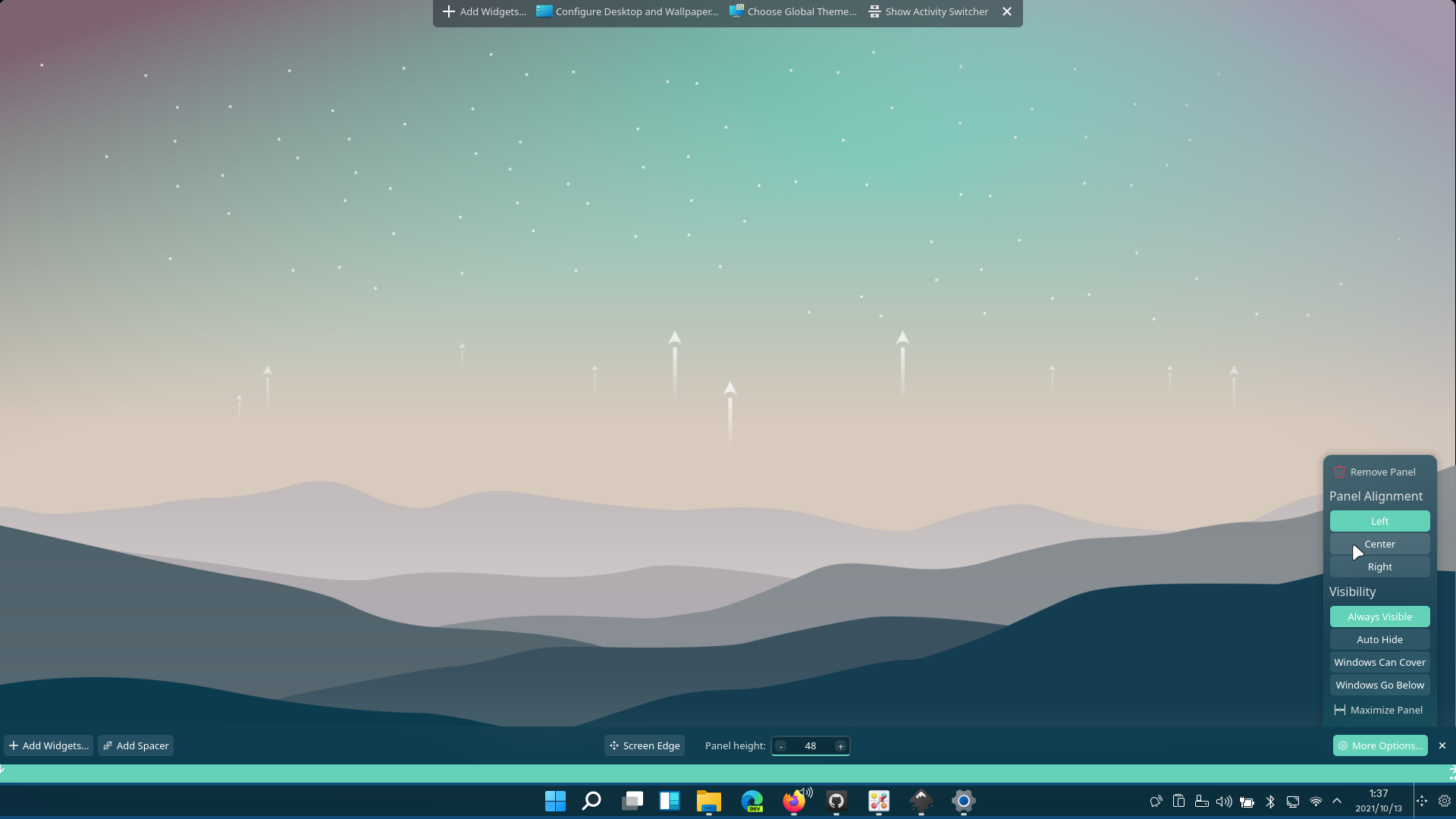Open the Inkscape icon in the taskbar
The height and width of the screenshot is (819, 1456).
tap(921, 801)
